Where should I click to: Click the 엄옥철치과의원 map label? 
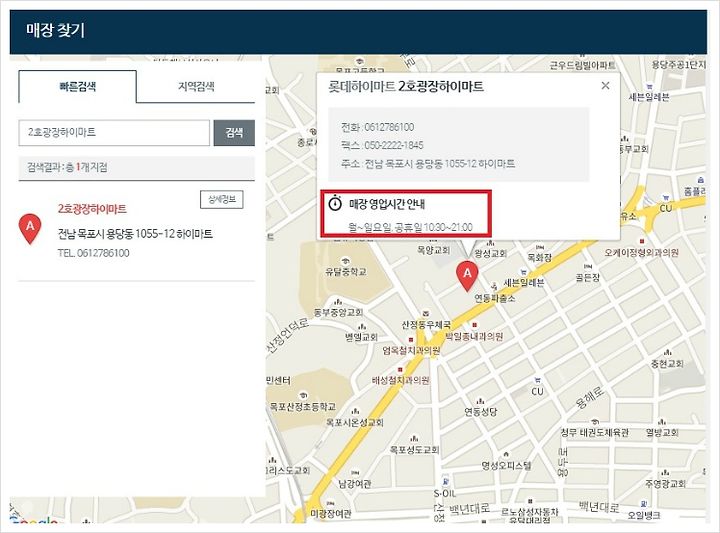(411, 351)
